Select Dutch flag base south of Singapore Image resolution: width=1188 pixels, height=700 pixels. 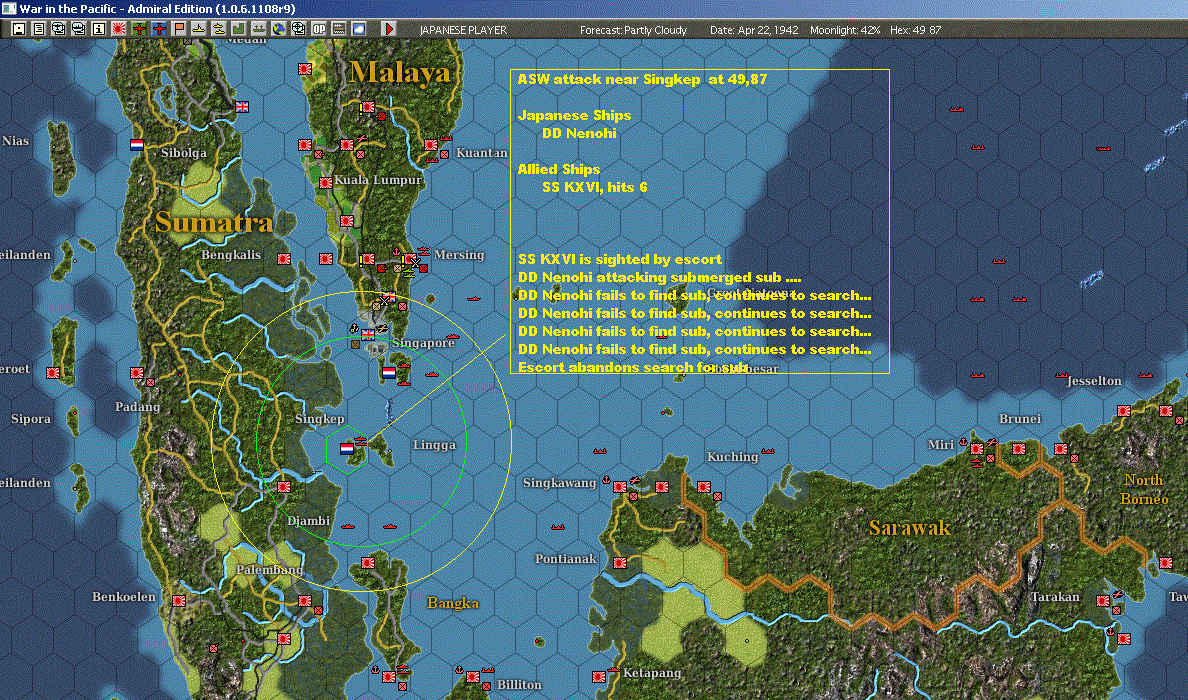[388, 373]
